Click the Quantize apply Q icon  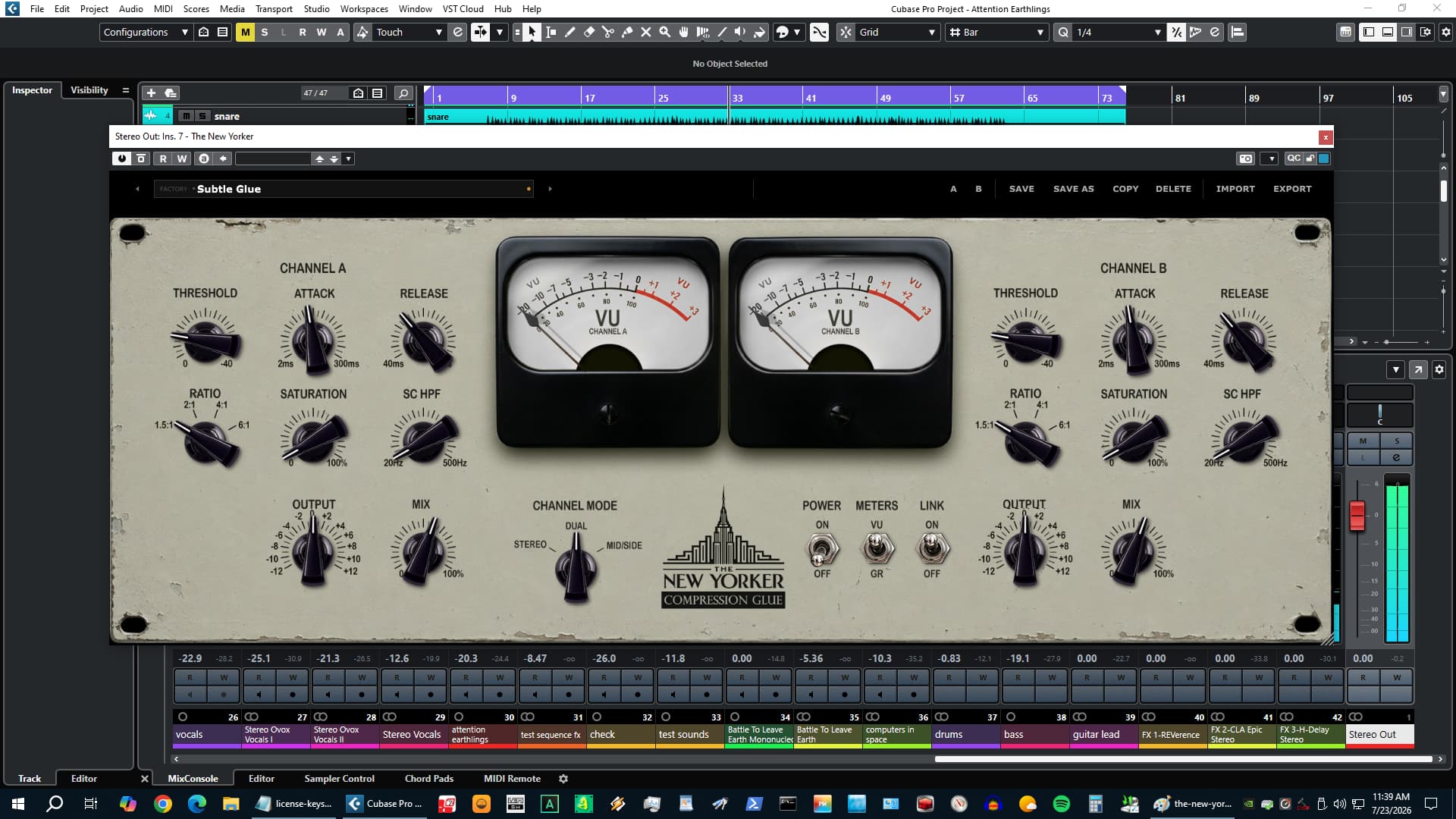1063,32
